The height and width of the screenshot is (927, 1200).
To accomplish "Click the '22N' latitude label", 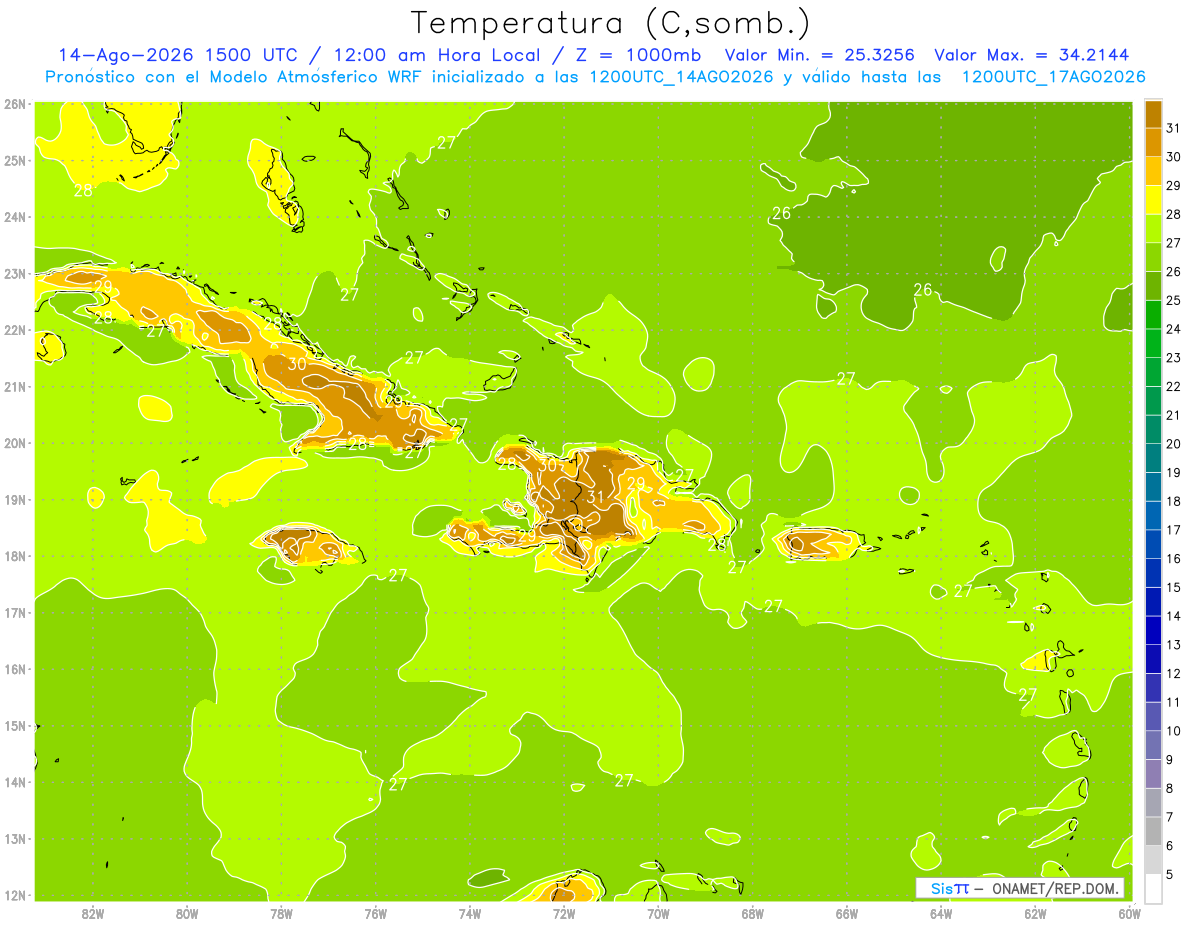I will pos(15,329).
